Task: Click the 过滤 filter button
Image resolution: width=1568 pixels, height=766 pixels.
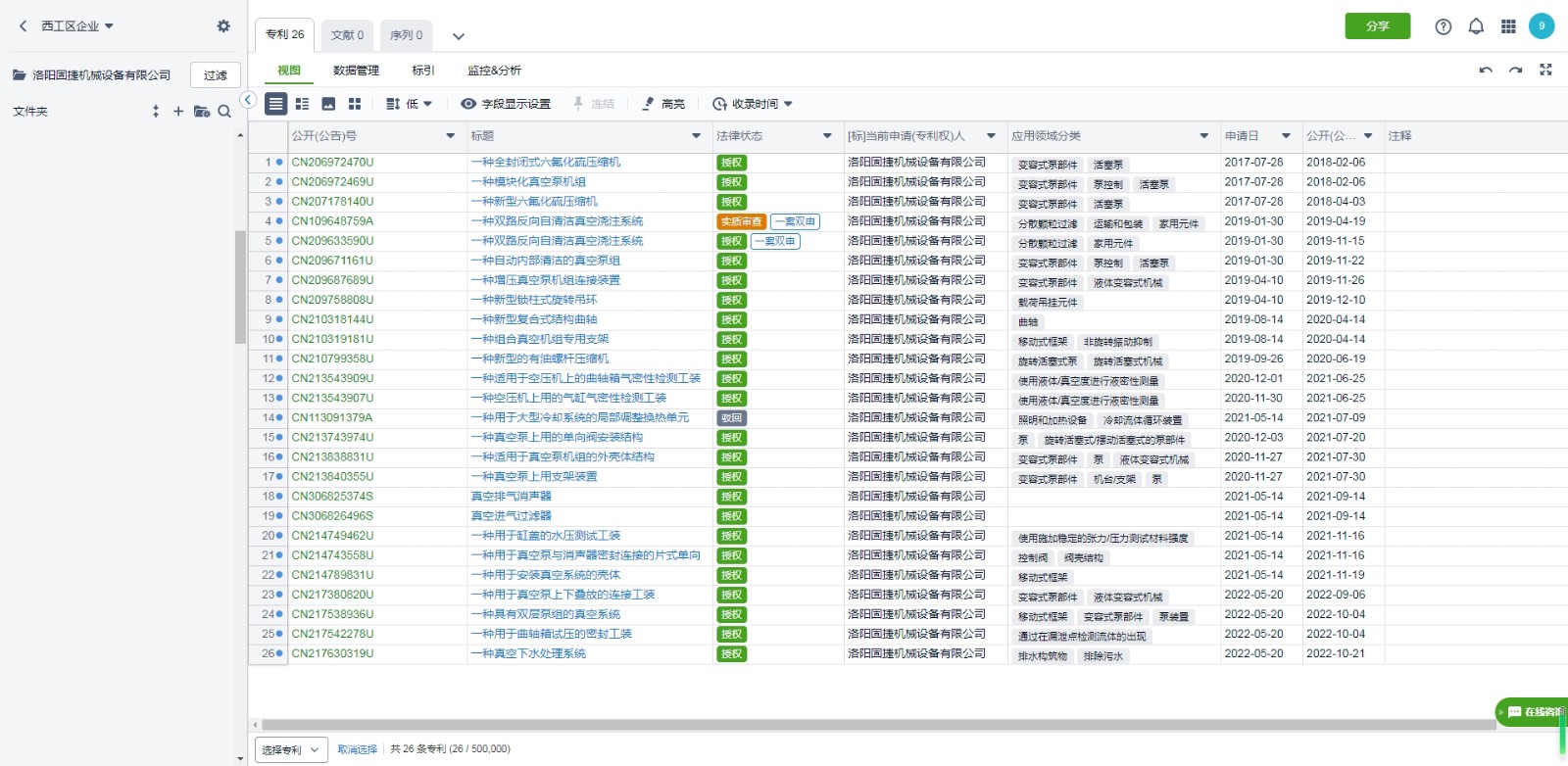Action: [x=216, y=75]
